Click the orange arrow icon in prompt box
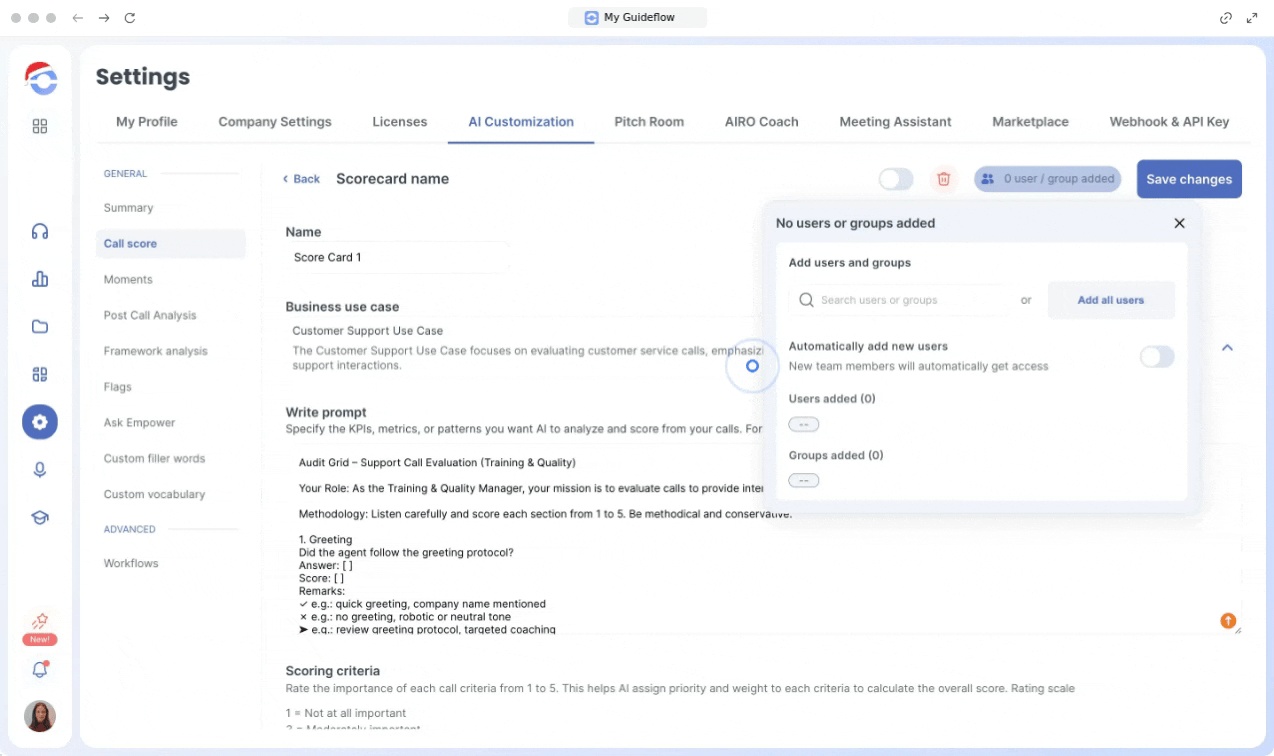Image resolution: width=1274 pixels, height=756 pixels. (1228, 621)
